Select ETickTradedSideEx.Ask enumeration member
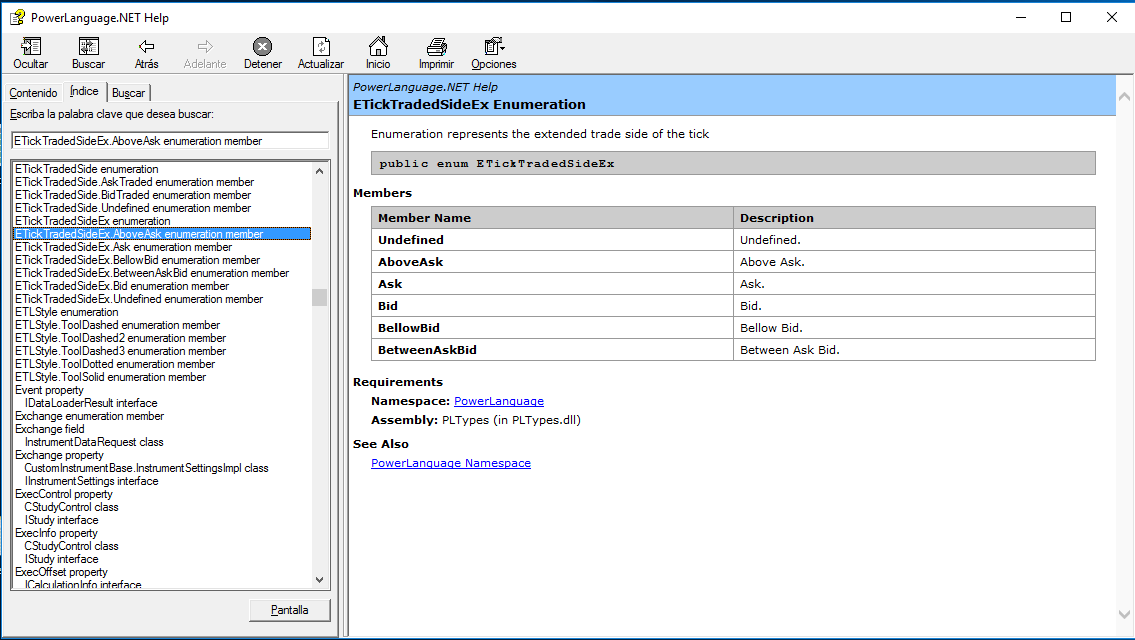Image resolution: width=1135 pixels, height=640 pixels. (124, 247)
